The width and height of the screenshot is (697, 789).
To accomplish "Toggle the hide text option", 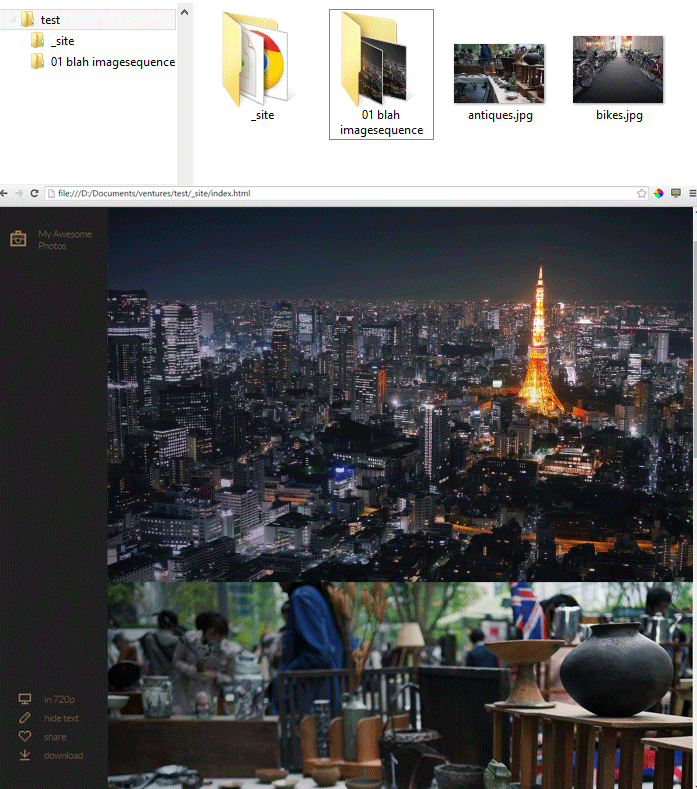I will click(61, 718).
